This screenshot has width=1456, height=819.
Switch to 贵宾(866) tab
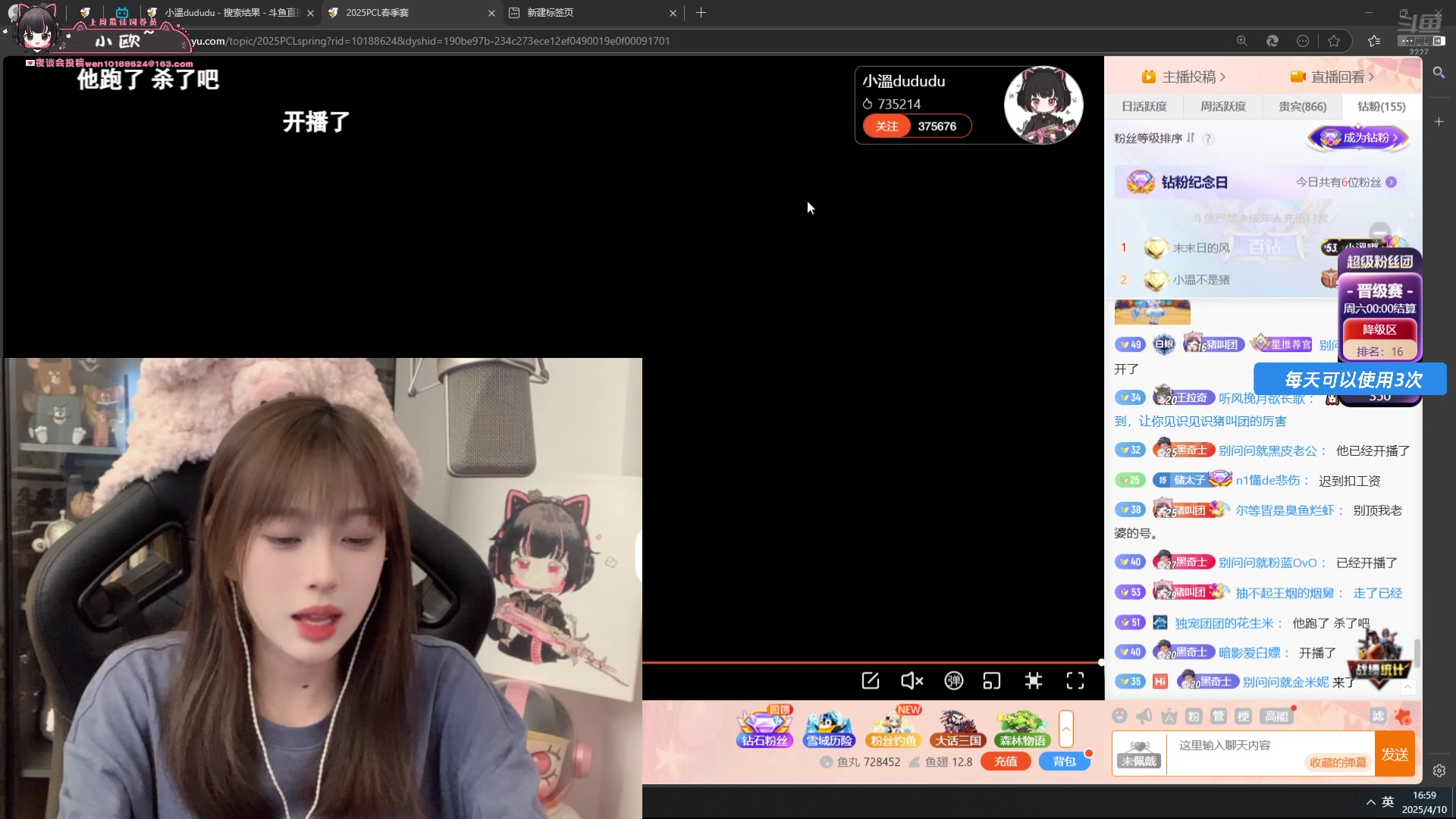pyautogui.click(x=1302, y=106)
